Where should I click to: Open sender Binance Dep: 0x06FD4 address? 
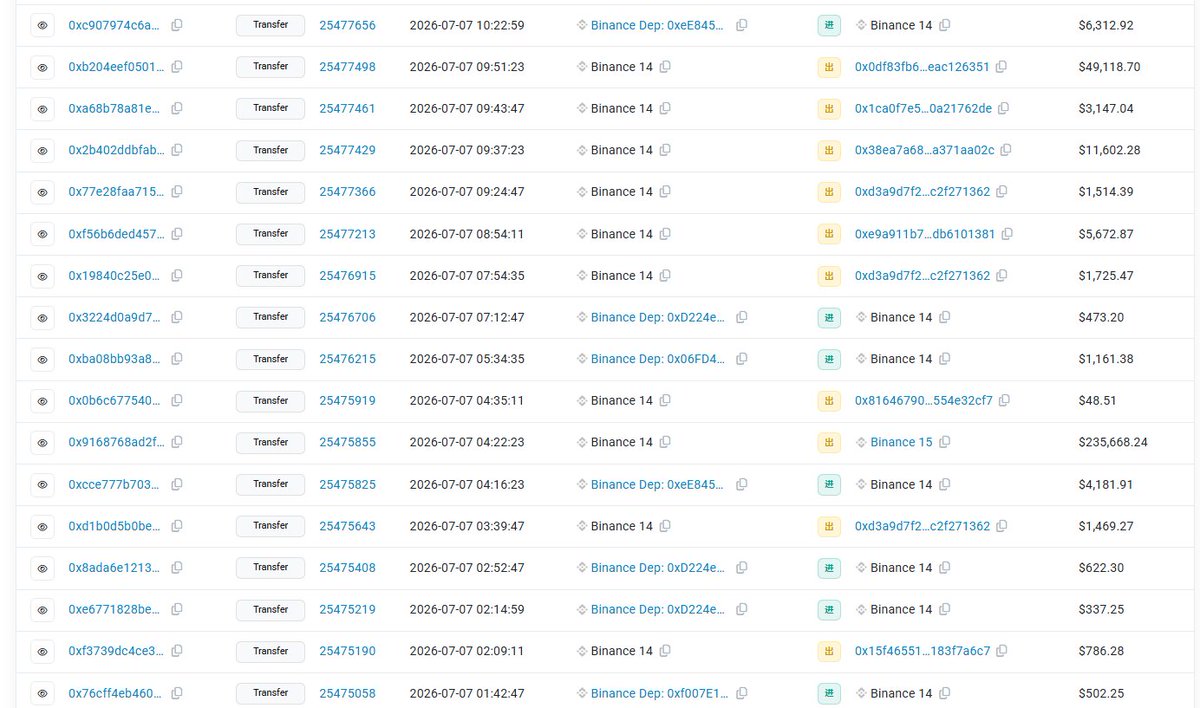[658, 359]
